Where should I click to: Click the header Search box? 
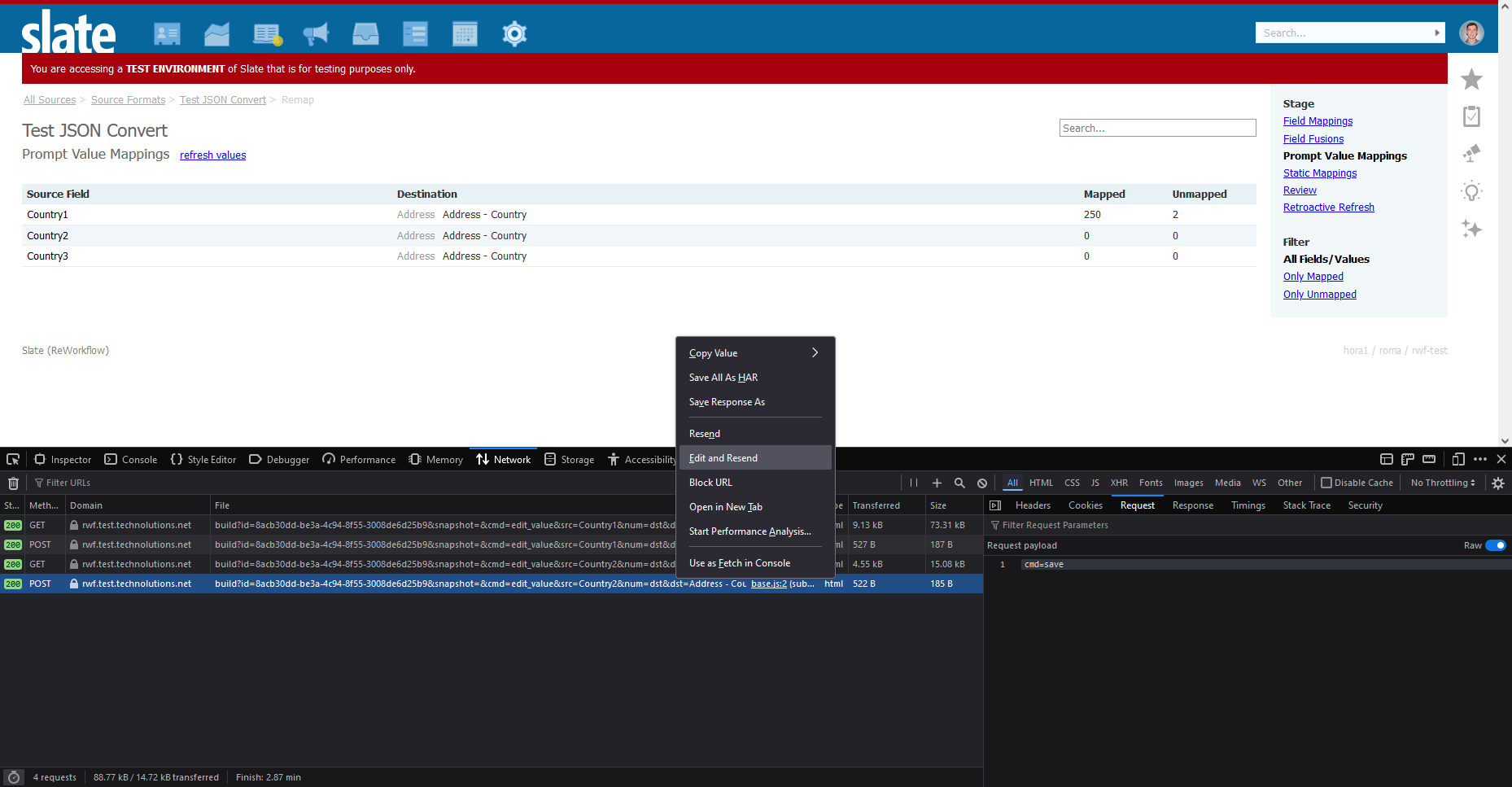[x=1343, y=33]
